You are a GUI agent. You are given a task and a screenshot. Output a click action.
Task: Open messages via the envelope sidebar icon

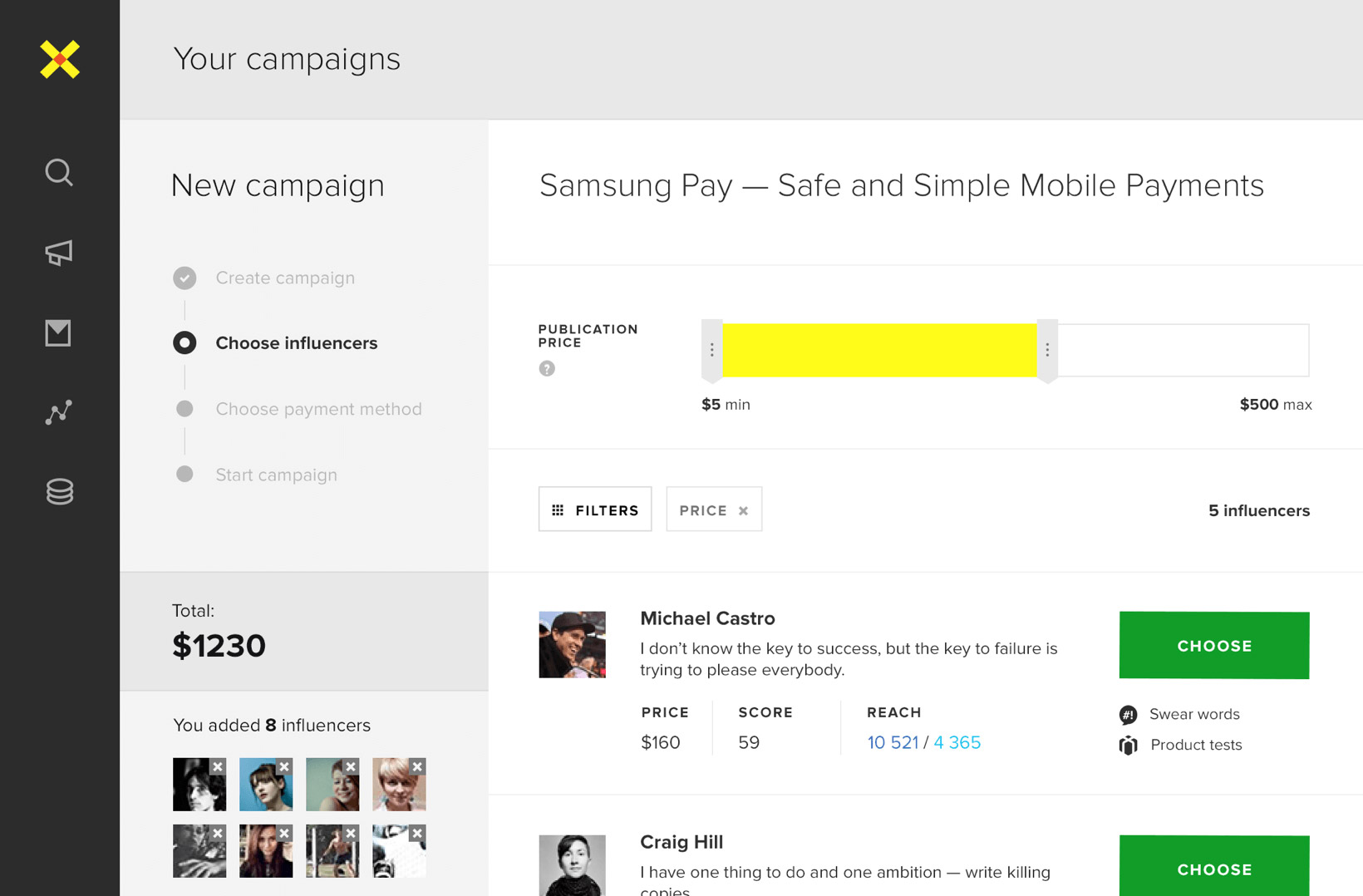click(58, 333)
